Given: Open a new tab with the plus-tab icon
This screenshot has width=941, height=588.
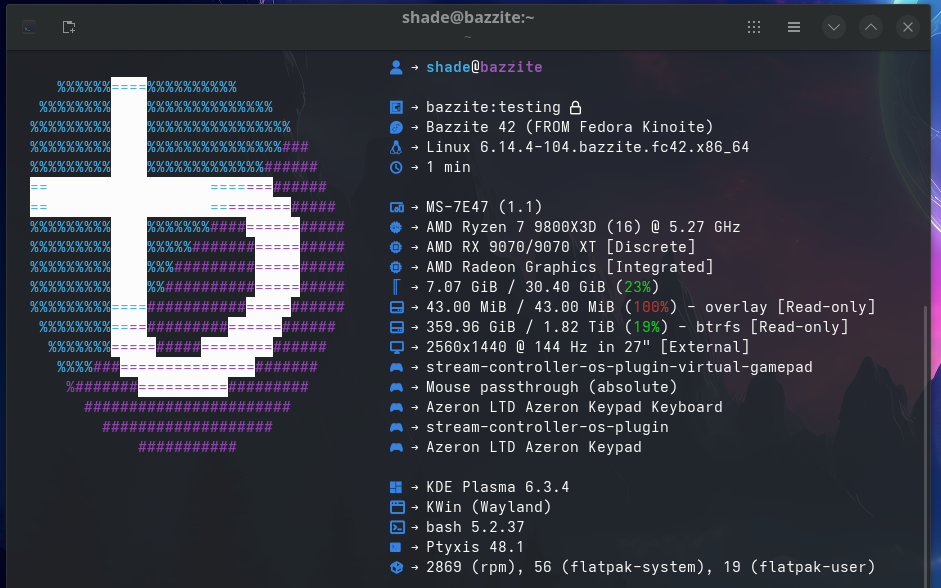Looking at the screenshot, I should (x=69, y=27).
